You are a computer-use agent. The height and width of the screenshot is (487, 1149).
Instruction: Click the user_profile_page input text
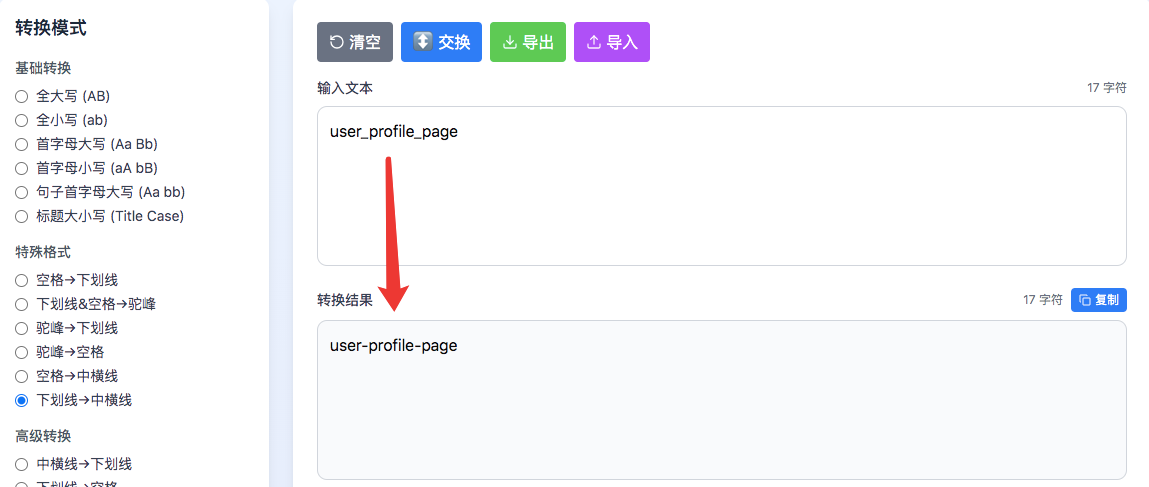pos(394,133)
